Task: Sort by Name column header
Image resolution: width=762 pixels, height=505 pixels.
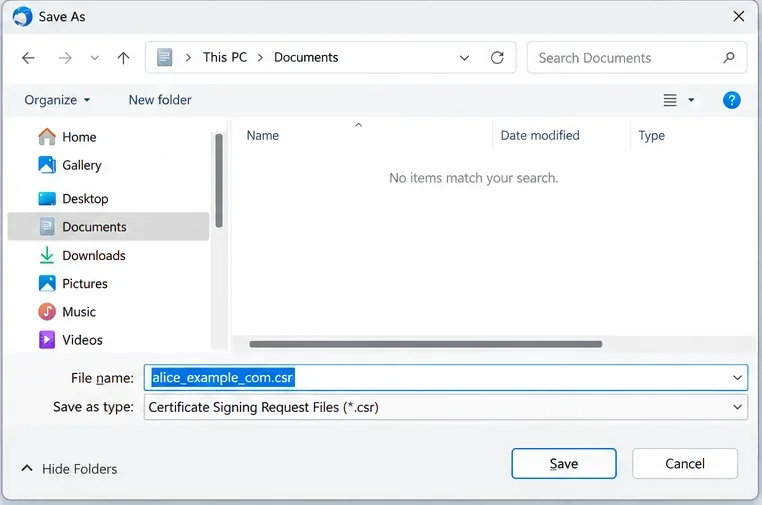Action: coord(262,136)
